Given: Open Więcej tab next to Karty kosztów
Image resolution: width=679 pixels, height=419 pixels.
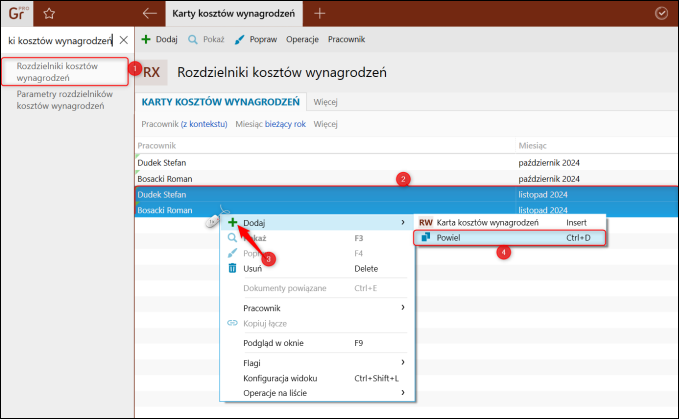Looking at the screenshot, I should click(325, 102).
